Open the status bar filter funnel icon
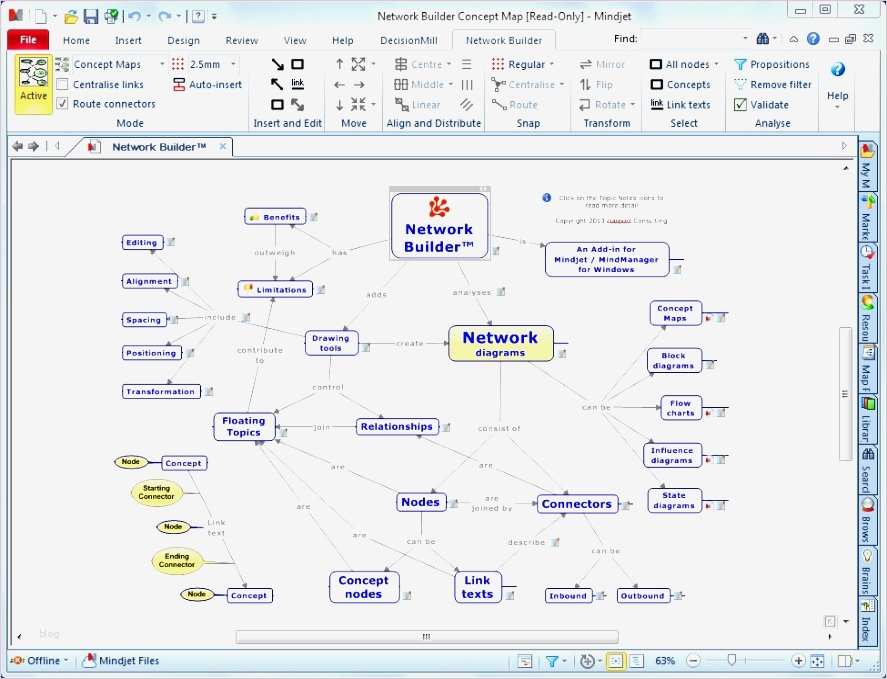 [x=552, y=660]
